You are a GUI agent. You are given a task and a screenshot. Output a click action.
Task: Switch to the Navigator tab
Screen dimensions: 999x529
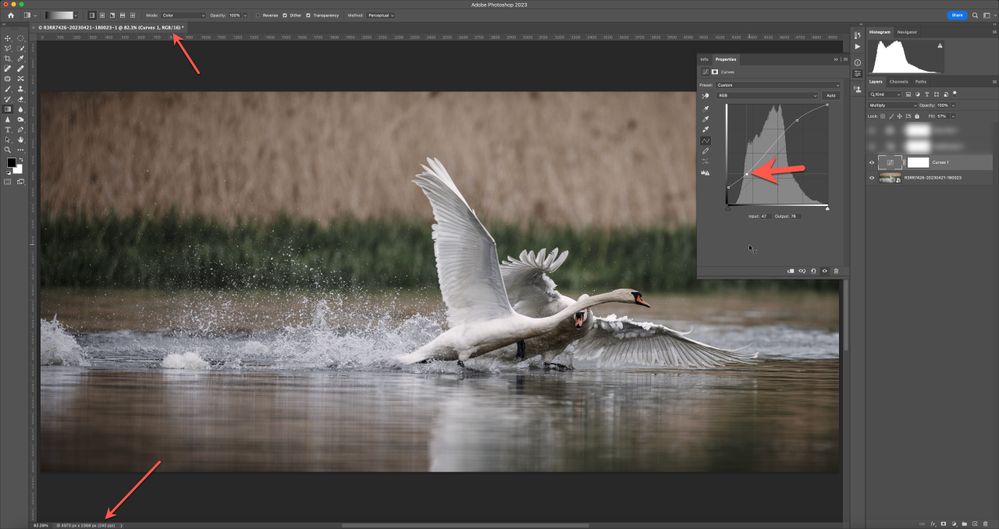tap(907, 32)
